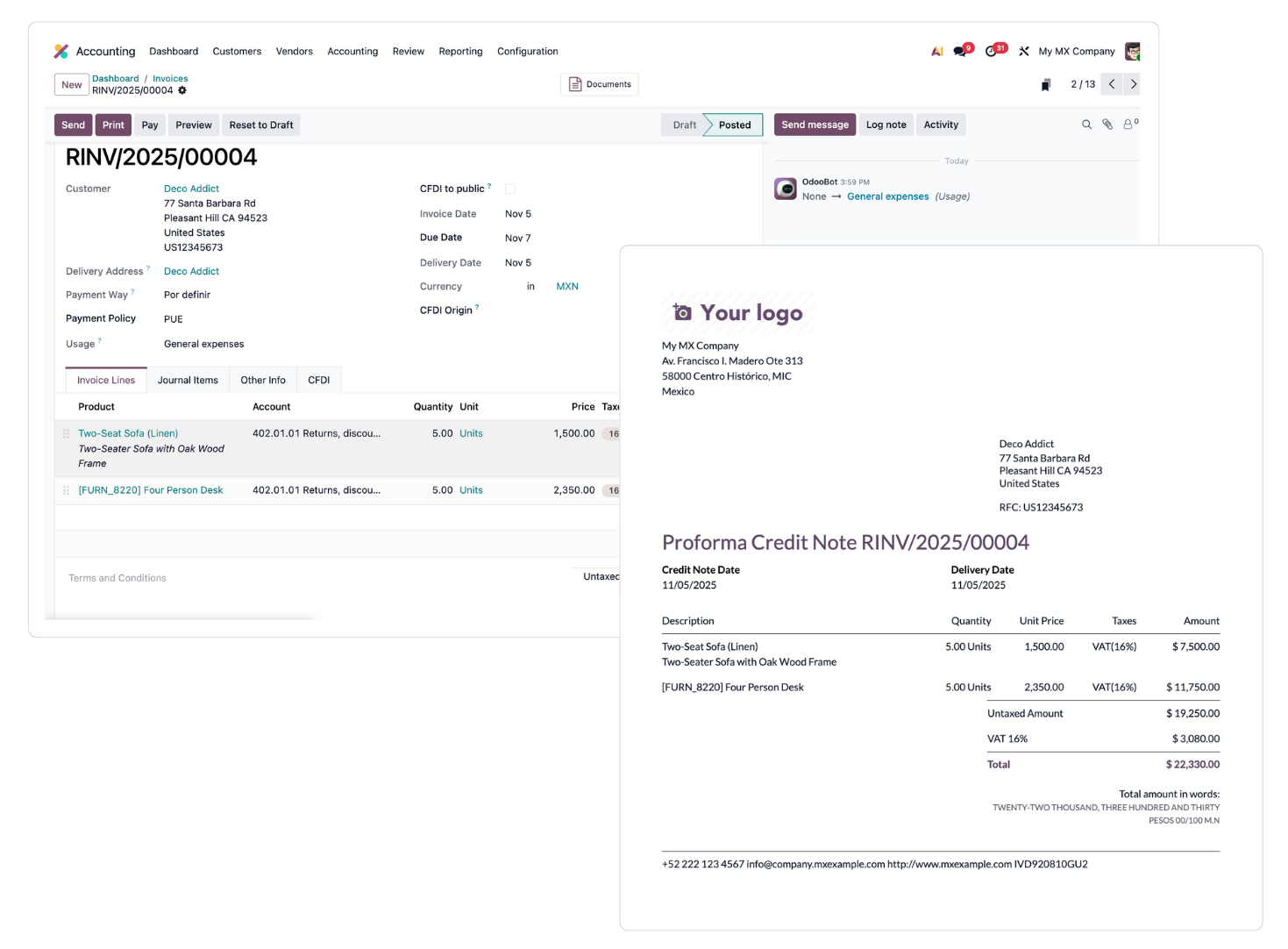Attach a file using the paperclip icon
Screen dimensions: 1288x949
[1107, 125]
